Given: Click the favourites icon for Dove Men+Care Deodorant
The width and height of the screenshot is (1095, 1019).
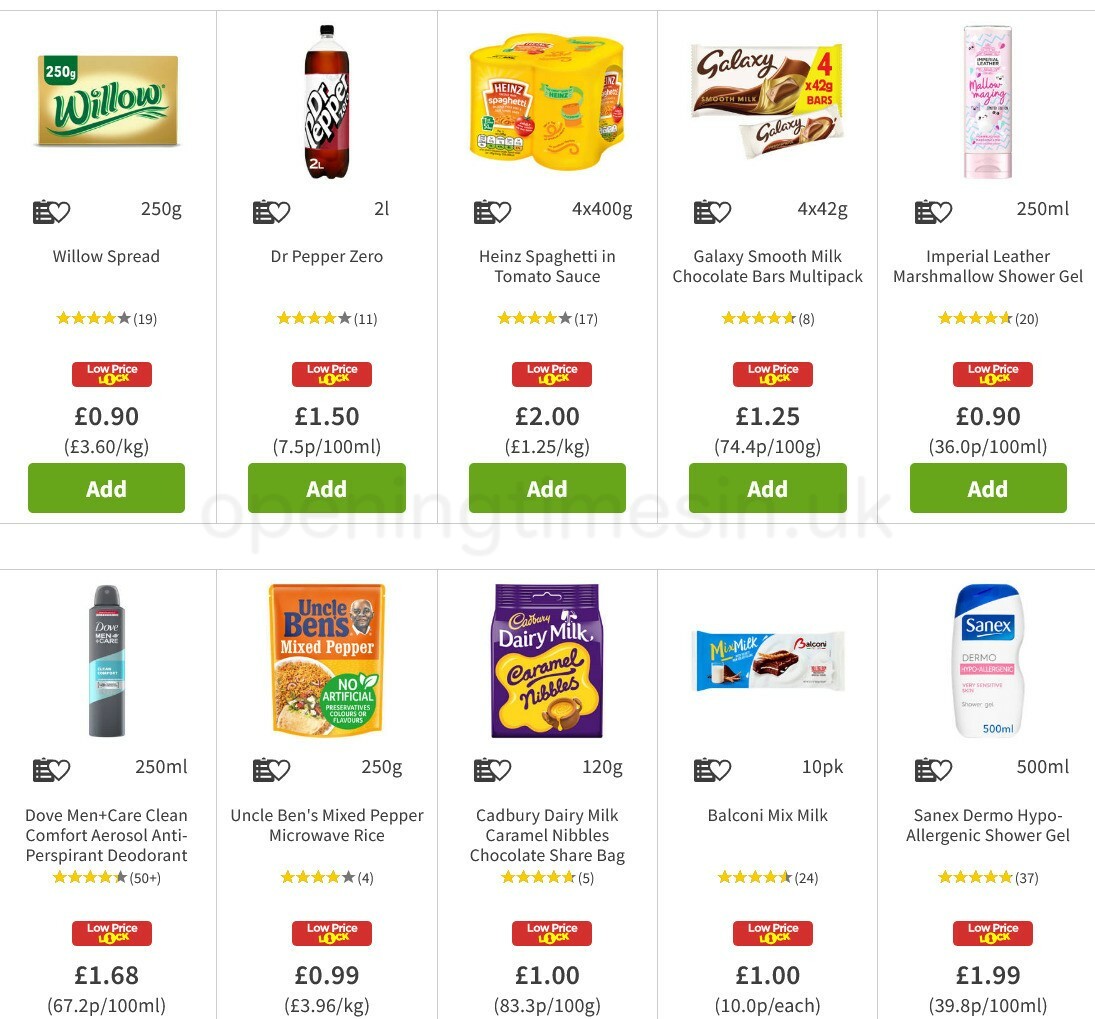Looking at the screenshot, I should tap(51, 769).
